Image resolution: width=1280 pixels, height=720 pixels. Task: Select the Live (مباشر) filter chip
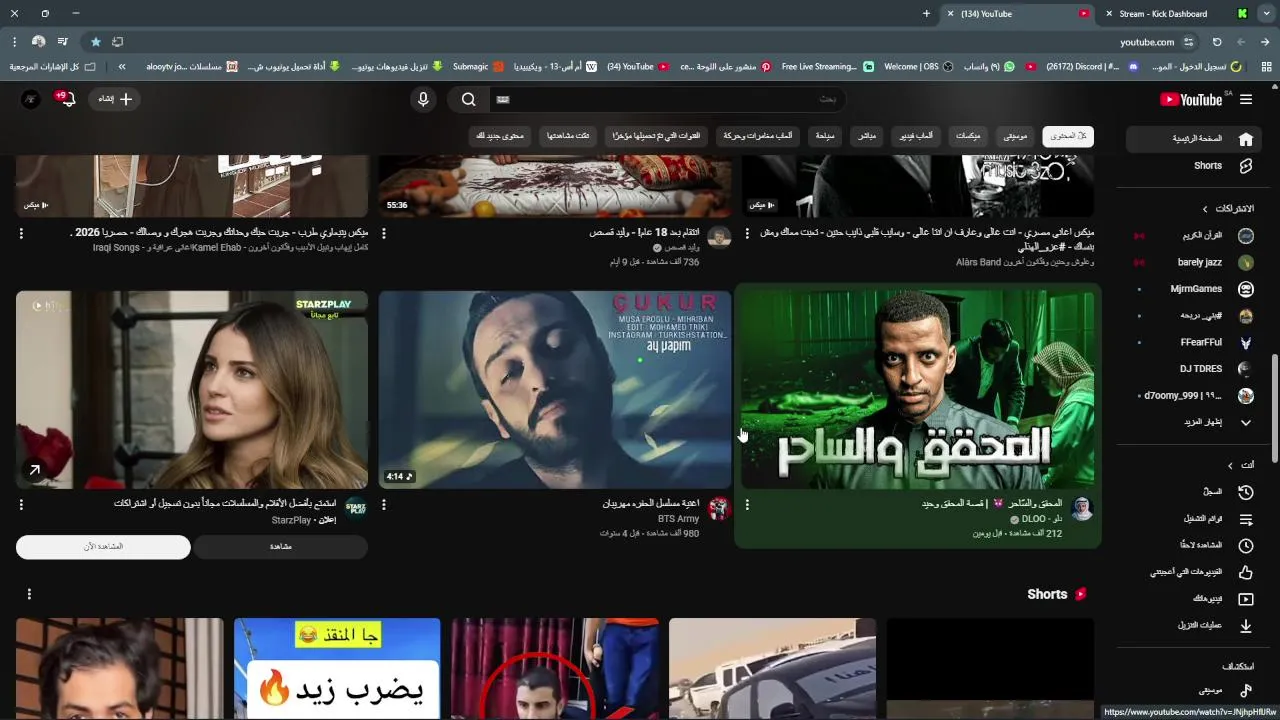867,136
